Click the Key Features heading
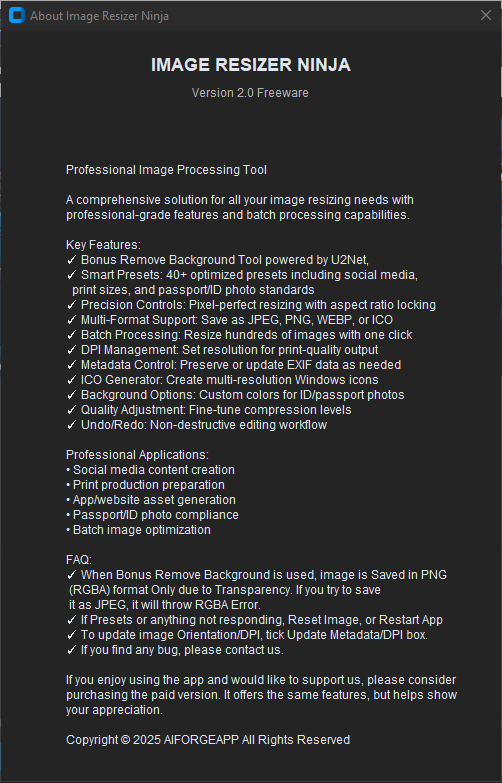 click(103, 245)
